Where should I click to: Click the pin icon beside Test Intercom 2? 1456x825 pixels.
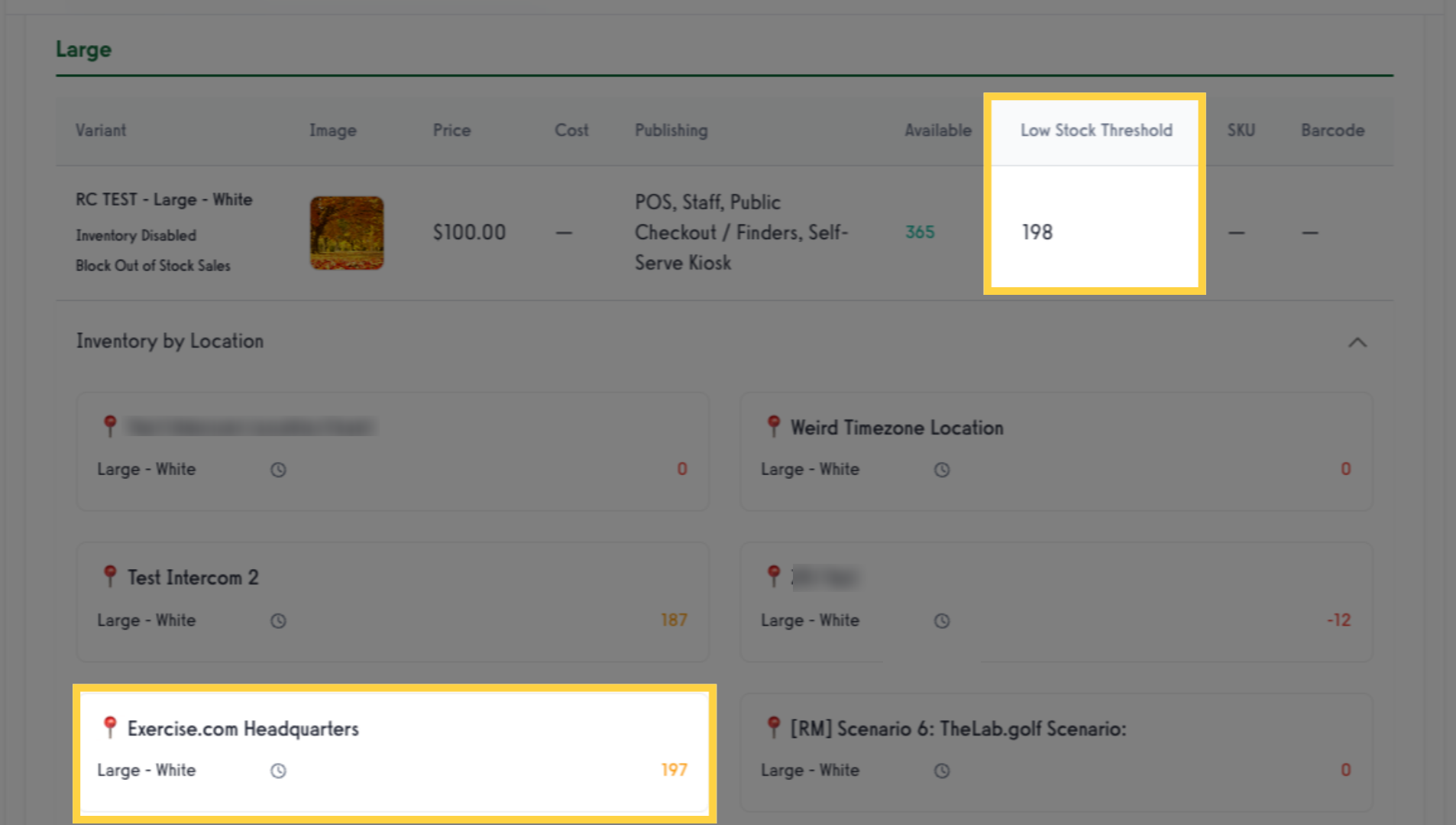(x=110, y=576)
